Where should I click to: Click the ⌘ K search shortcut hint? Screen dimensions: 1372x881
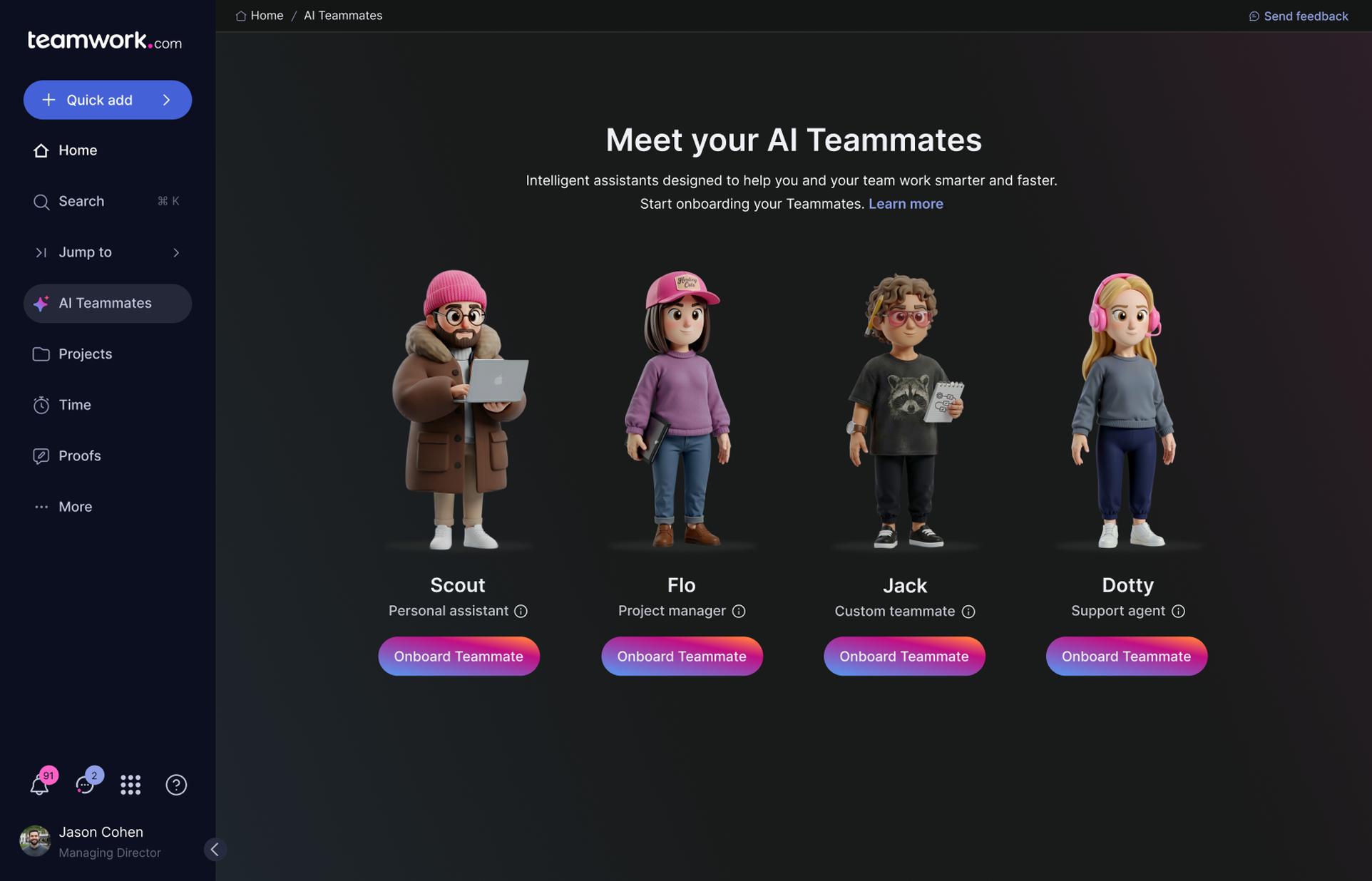coord(168,202)
